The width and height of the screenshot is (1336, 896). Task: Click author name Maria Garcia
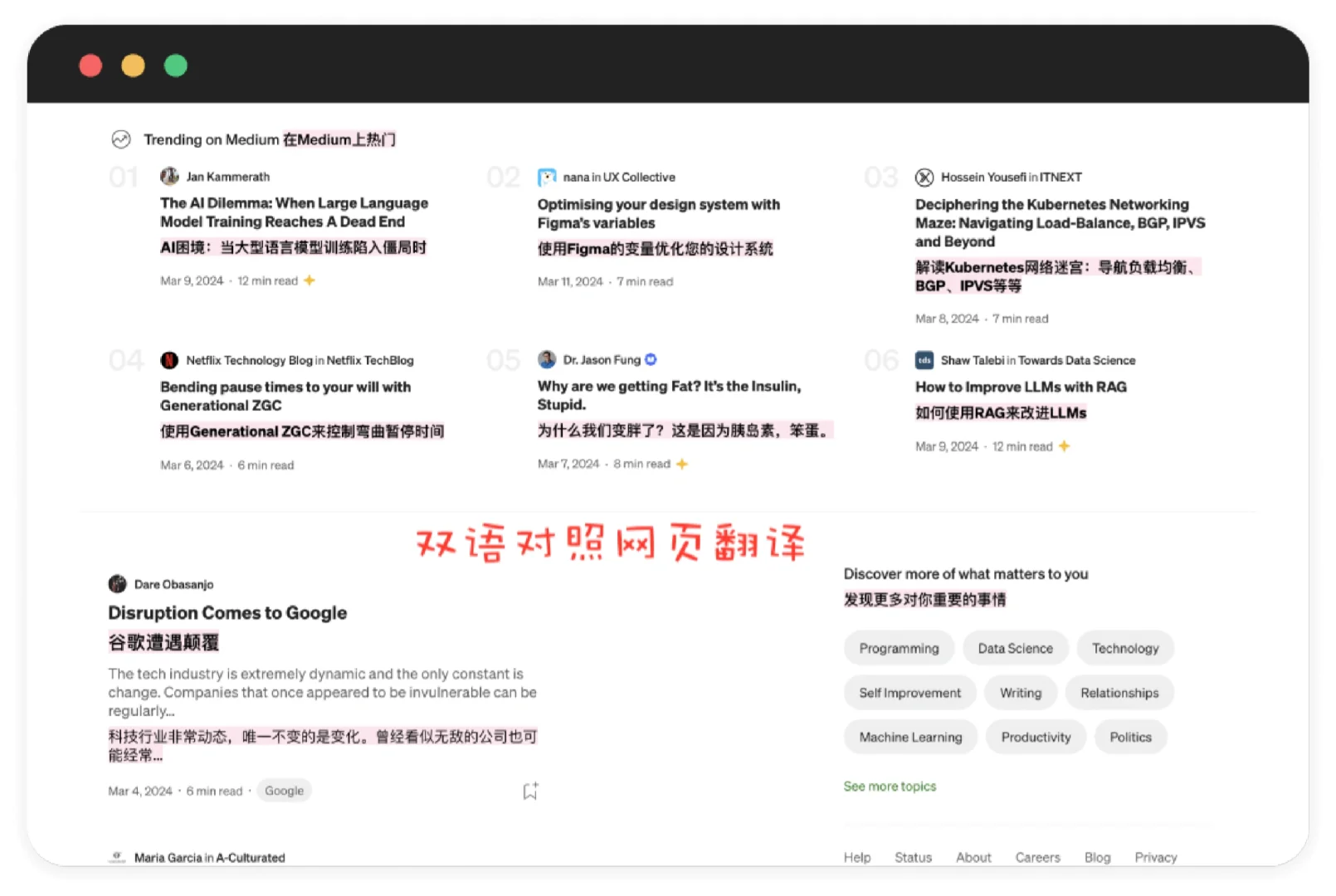coord(168,858)
